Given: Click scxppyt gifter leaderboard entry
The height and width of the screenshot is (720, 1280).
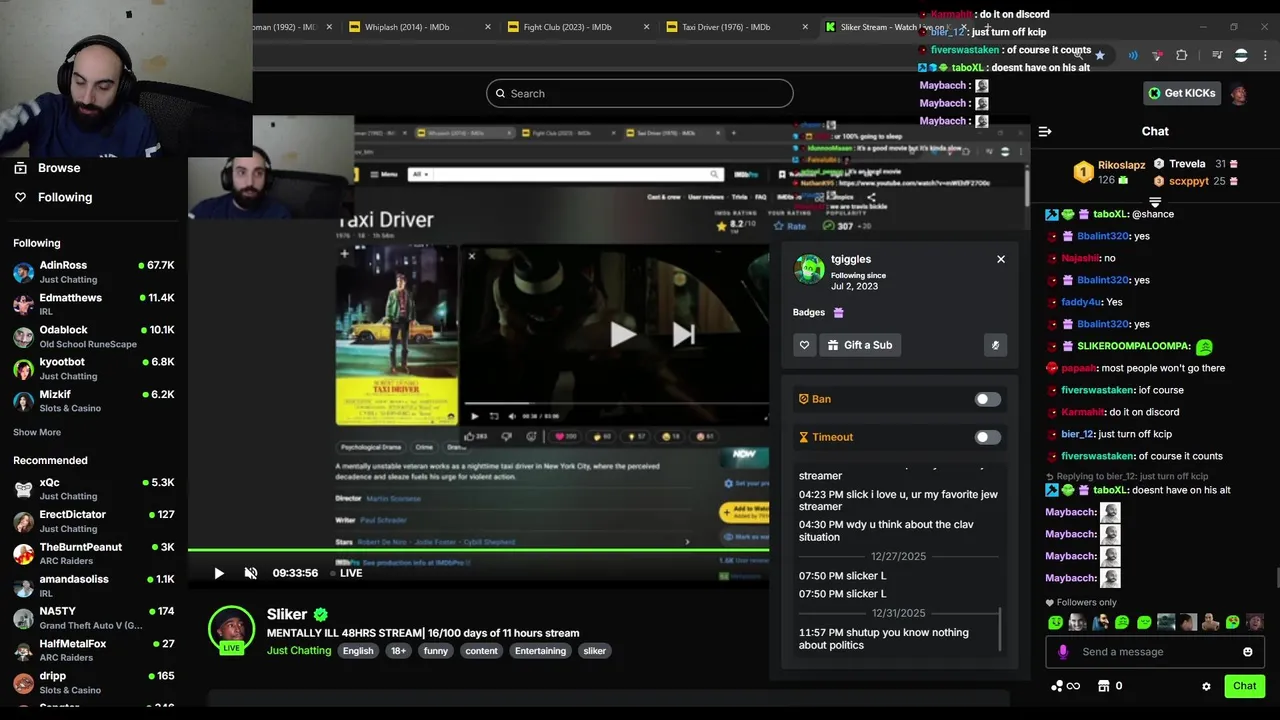Looking at the screenshot, I should [x=1196, y=181].
